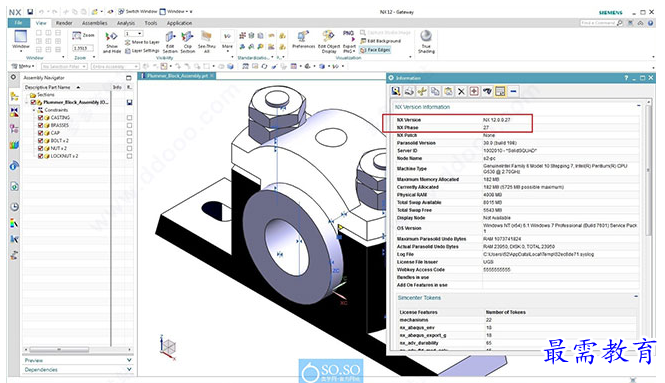Uncheck the CASTING component checkbox

pyautogui.click(x=40, y=117)
